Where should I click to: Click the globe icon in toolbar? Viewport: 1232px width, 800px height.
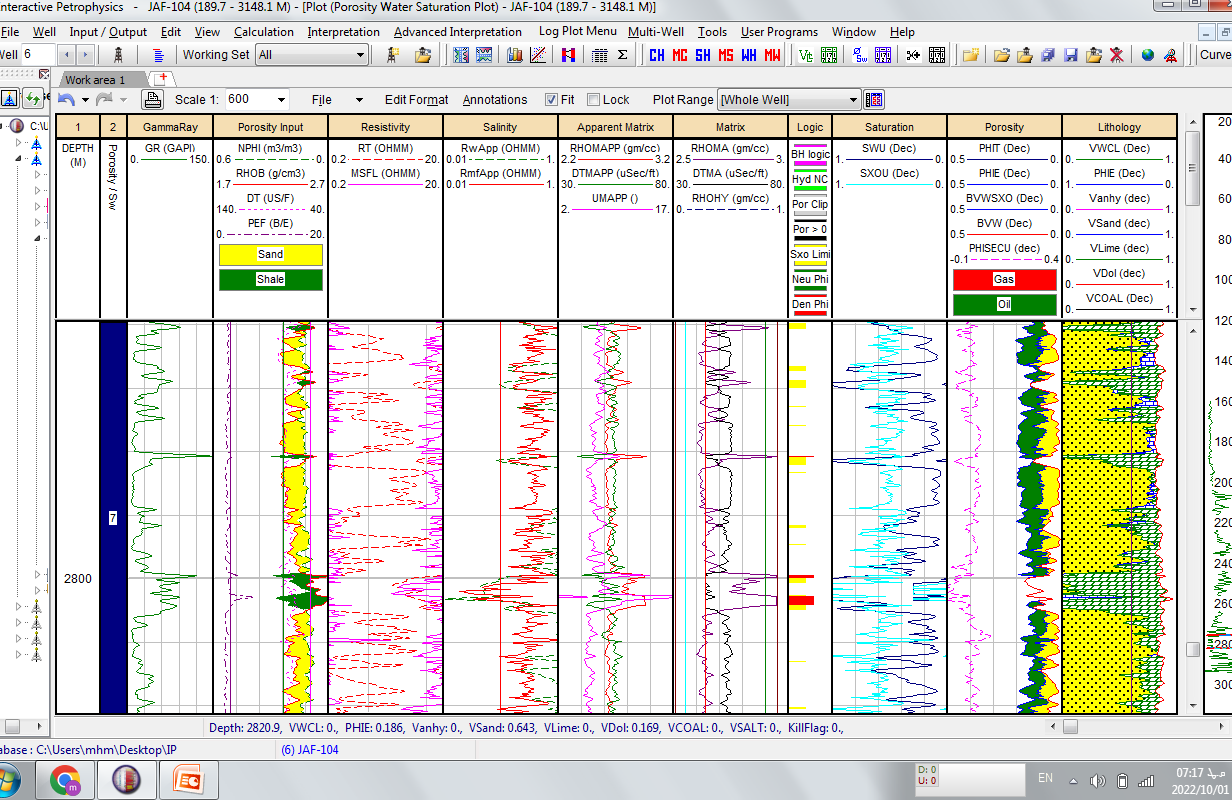pos(1147,55)
